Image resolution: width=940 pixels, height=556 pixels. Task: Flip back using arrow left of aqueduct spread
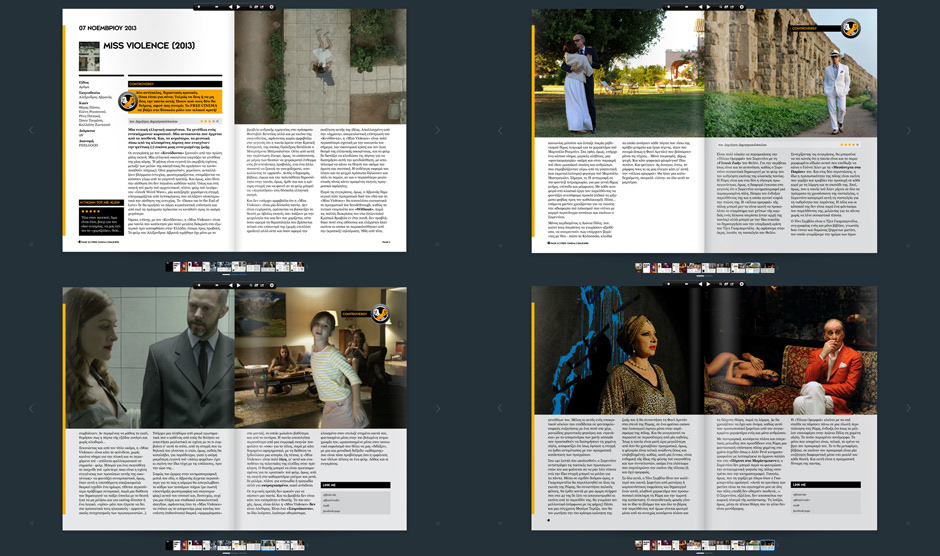[501, 130]
